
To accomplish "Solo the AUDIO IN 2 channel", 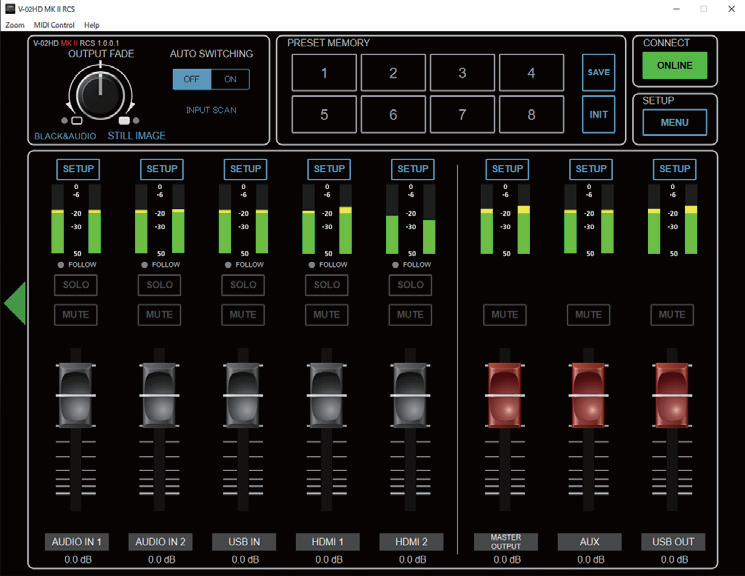I will (x=160, y=285).
